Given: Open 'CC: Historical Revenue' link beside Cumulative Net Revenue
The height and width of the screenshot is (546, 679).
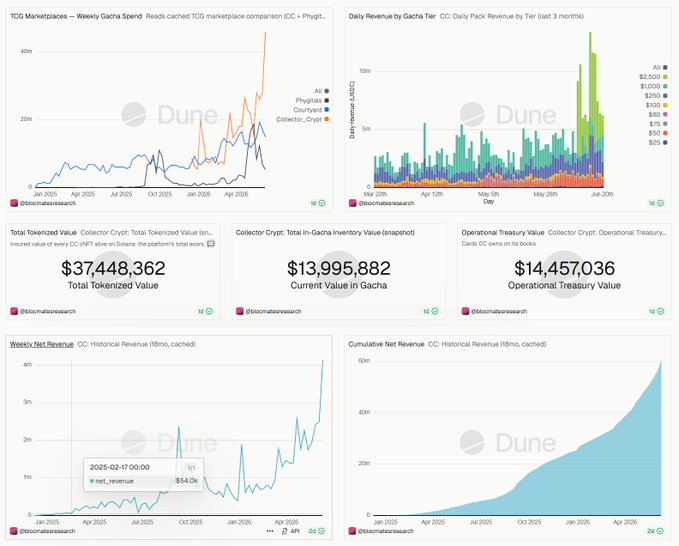Looking at the screenshot, I should click(x=487, y=344).
